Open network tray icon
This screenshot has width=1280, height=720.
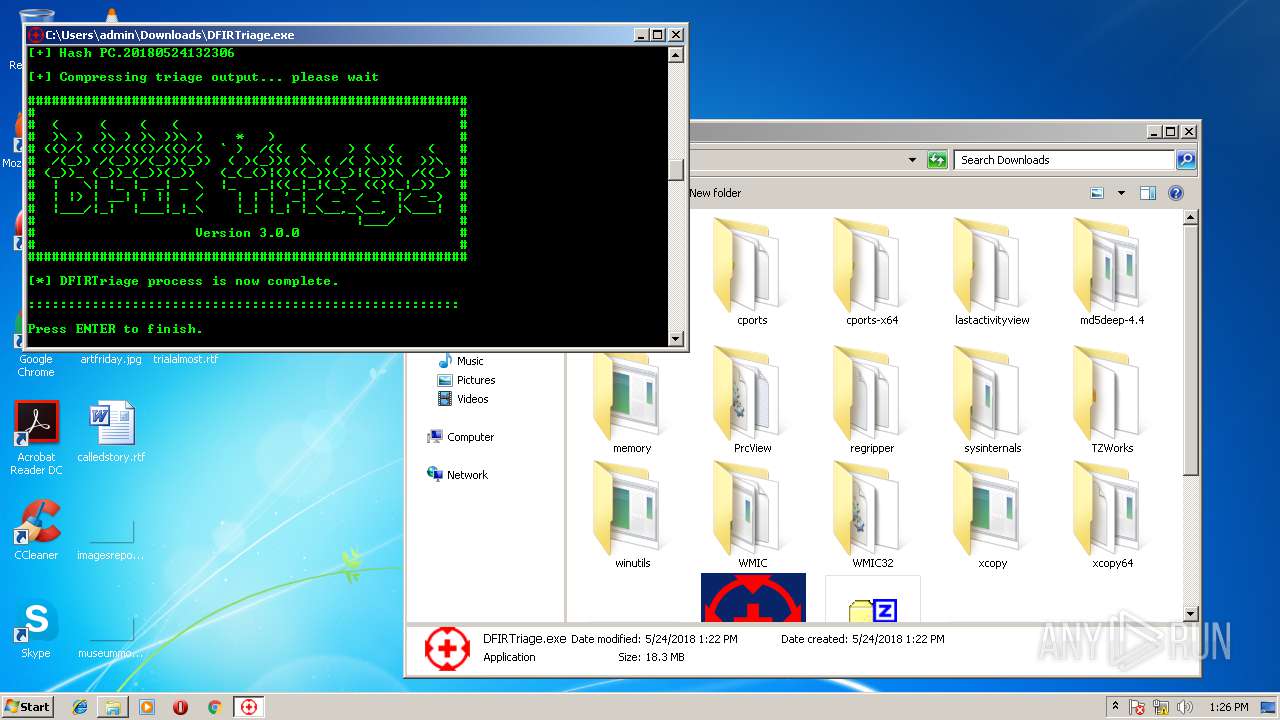[1163, 707]
